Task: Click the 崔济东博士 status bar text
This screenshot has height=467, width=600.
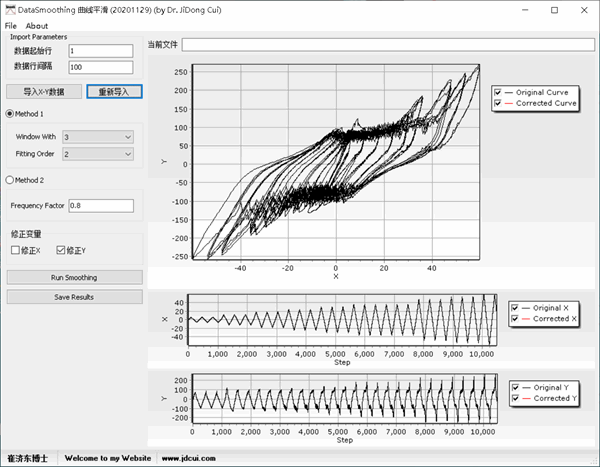Action: pyautogui.click(x=28, y=458)
